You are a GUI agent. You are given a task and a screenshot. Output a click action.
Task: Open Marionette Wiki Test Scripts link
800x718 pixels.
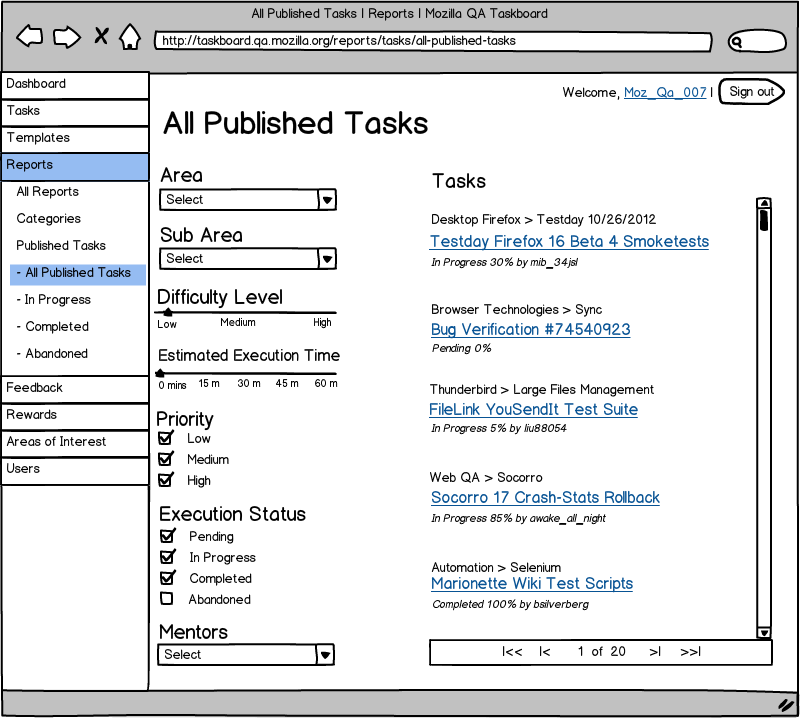pos(532,583)
